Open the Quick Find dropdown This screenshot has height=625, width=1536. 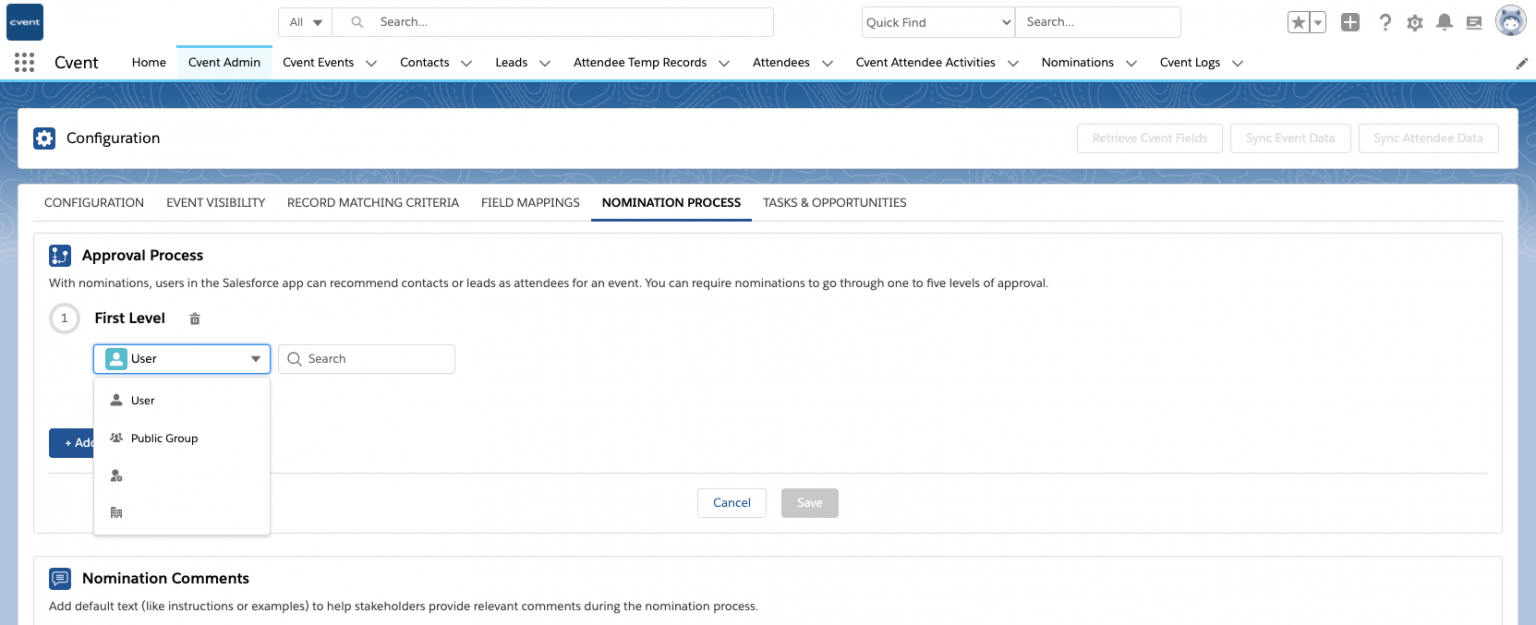point(937,22)
